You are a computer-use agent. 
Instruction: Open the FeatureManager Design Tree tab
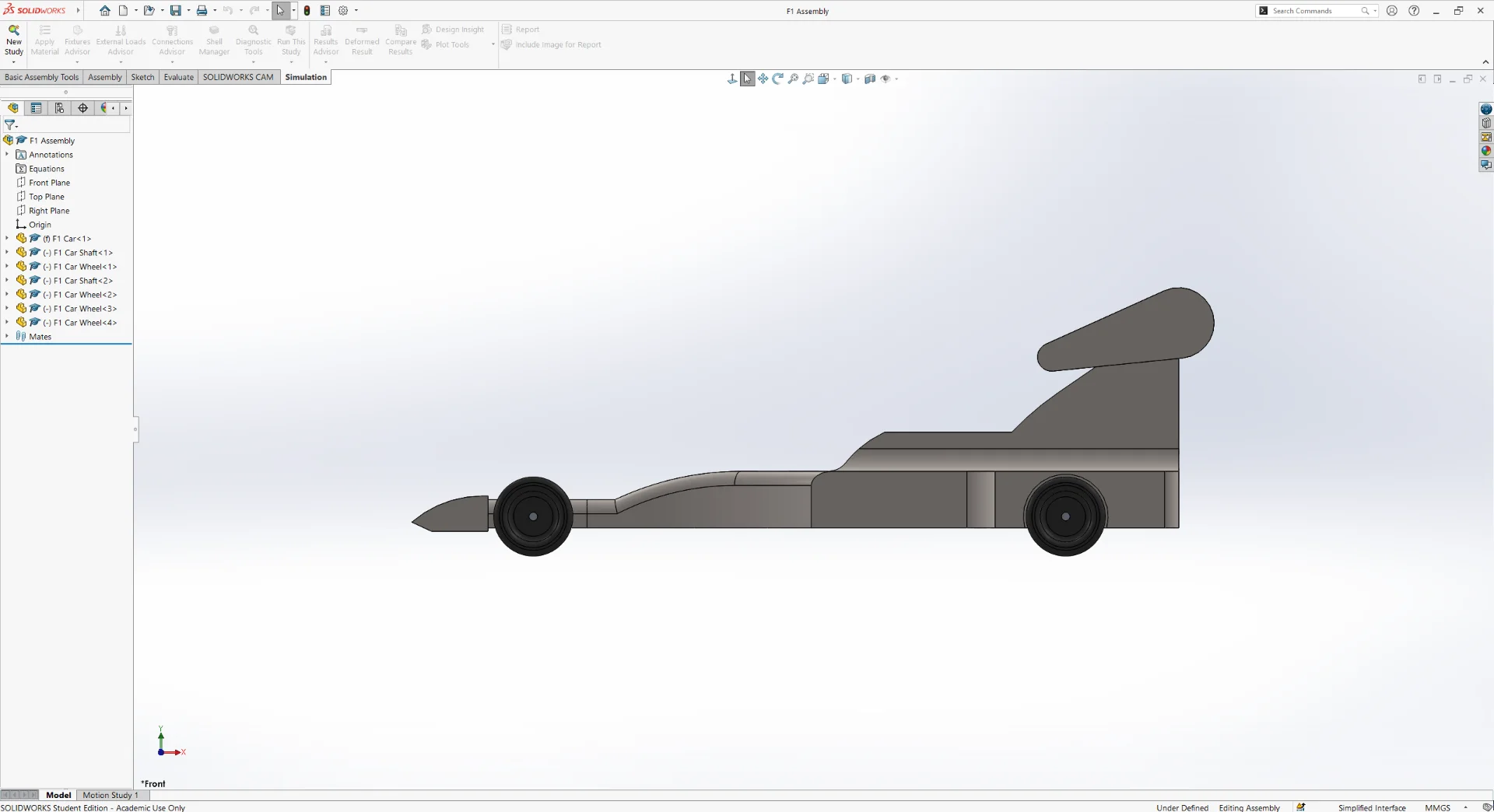pyautogui.click(x=13, y=108)
